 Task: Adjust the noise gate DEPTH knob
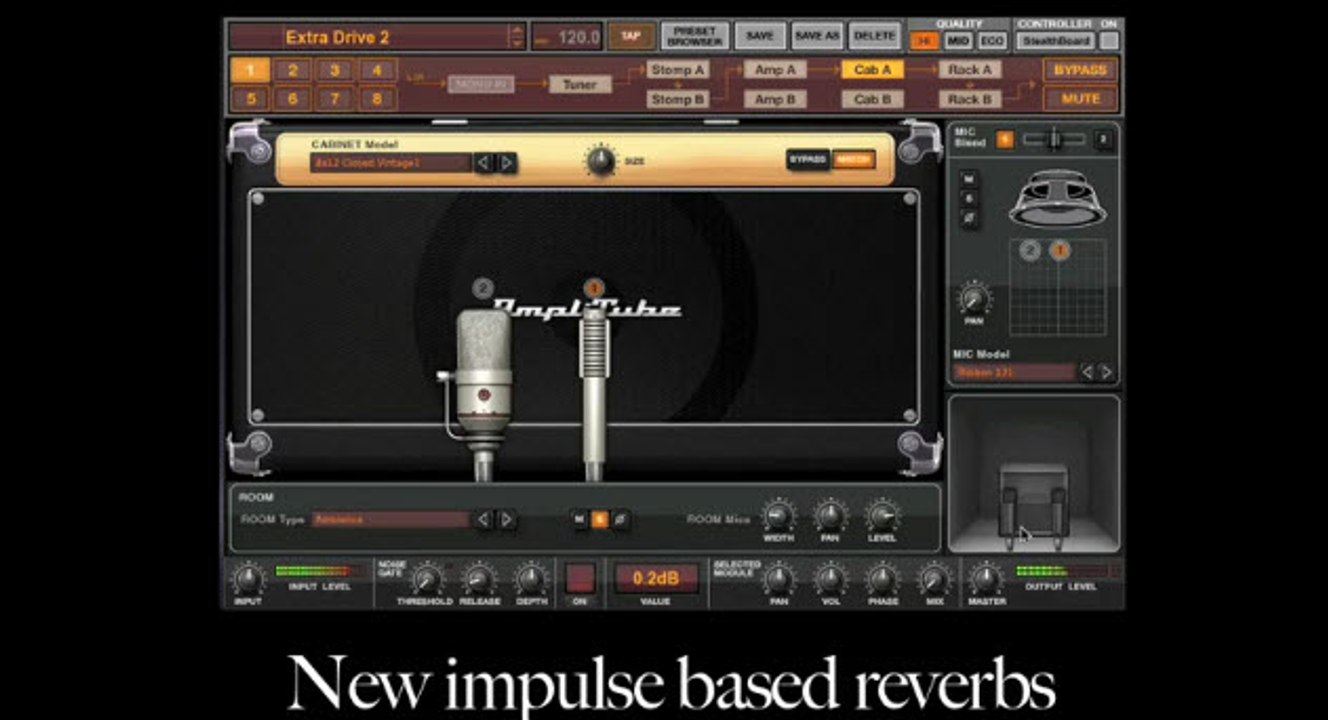[531, 579]
